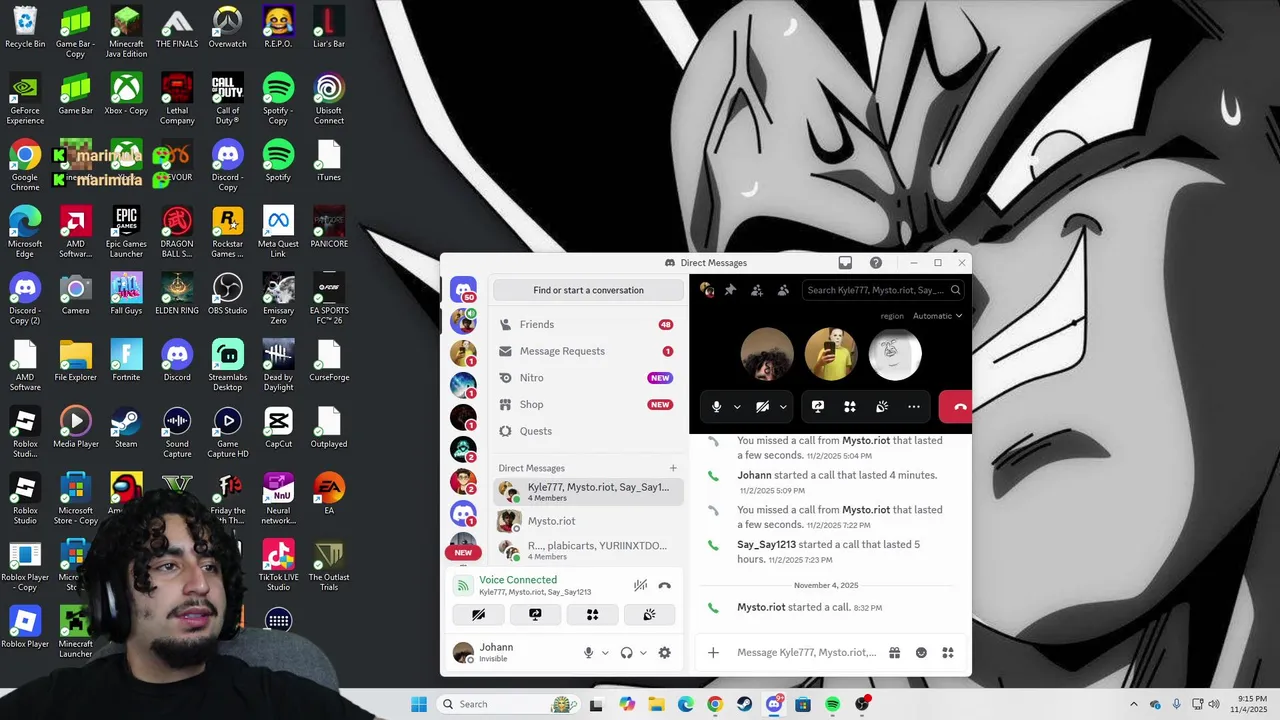Select Kyle777, Mysto.riot group conversation
The width and height of the screenshot is (1280, 720).
pyautogui.click(x=588, y=491)
